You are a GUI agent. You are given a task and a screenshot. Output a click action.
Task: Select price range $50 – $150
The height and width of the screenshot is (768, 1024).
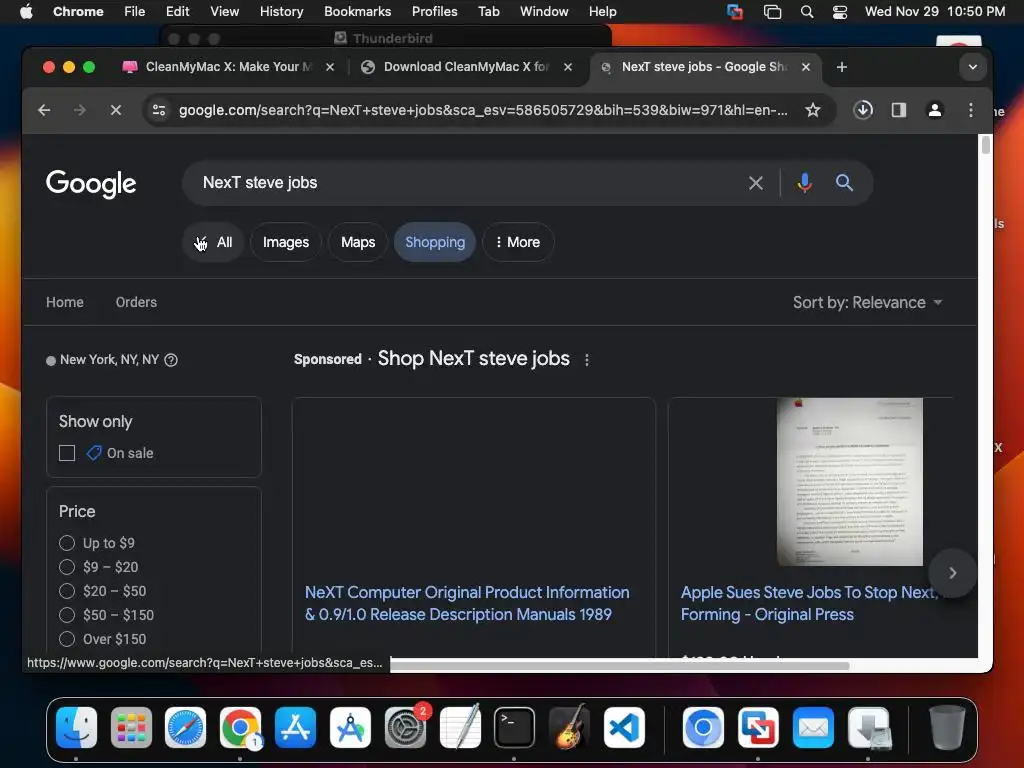pyautogui.click(x=67, y=615)
